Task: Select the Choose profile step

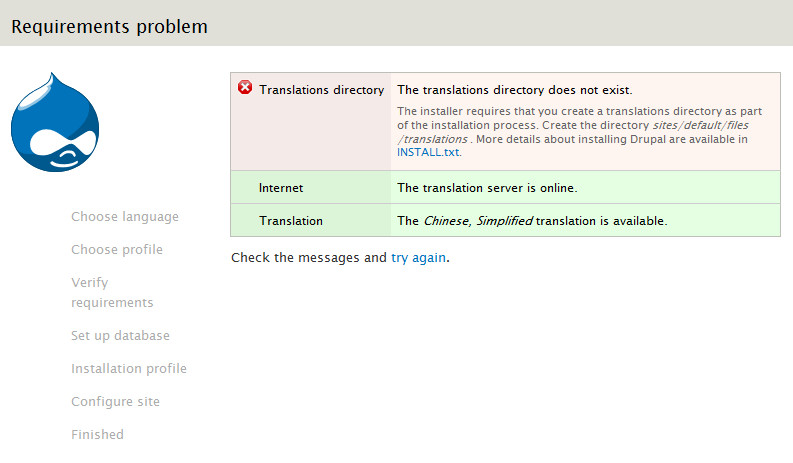Action: [117, 250]
